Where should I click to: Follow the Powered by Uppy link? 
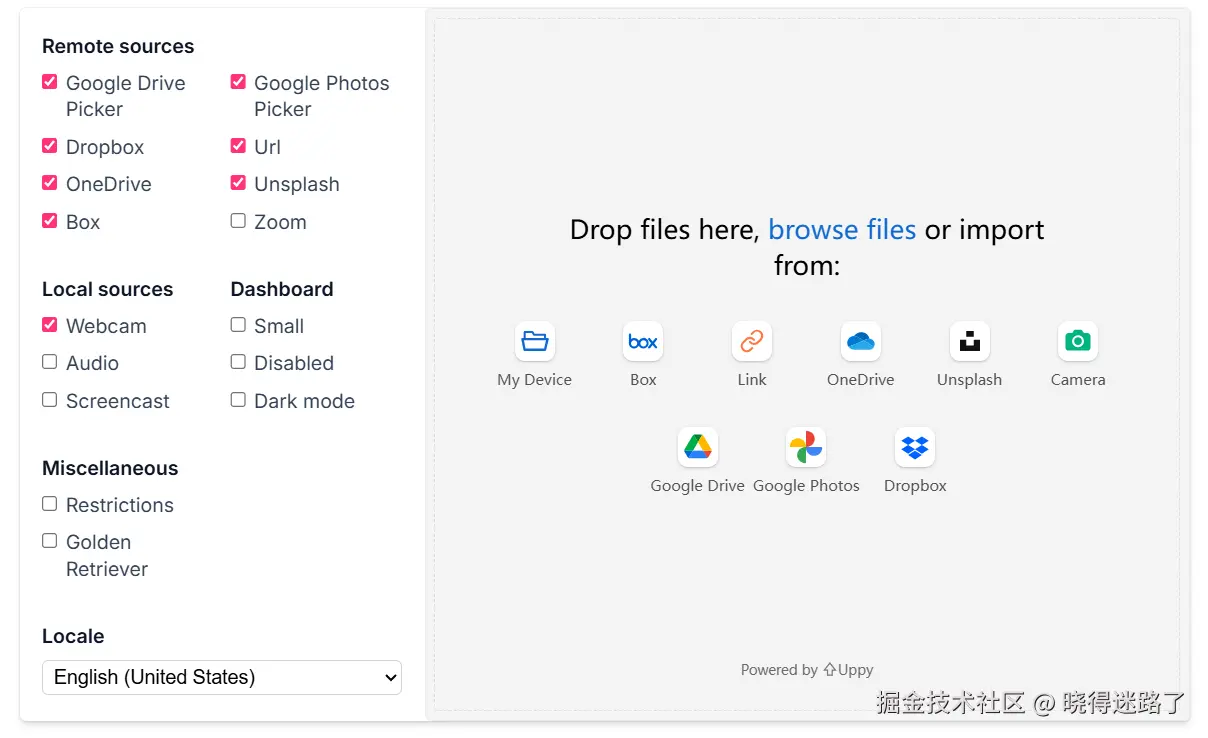point(807,670)
